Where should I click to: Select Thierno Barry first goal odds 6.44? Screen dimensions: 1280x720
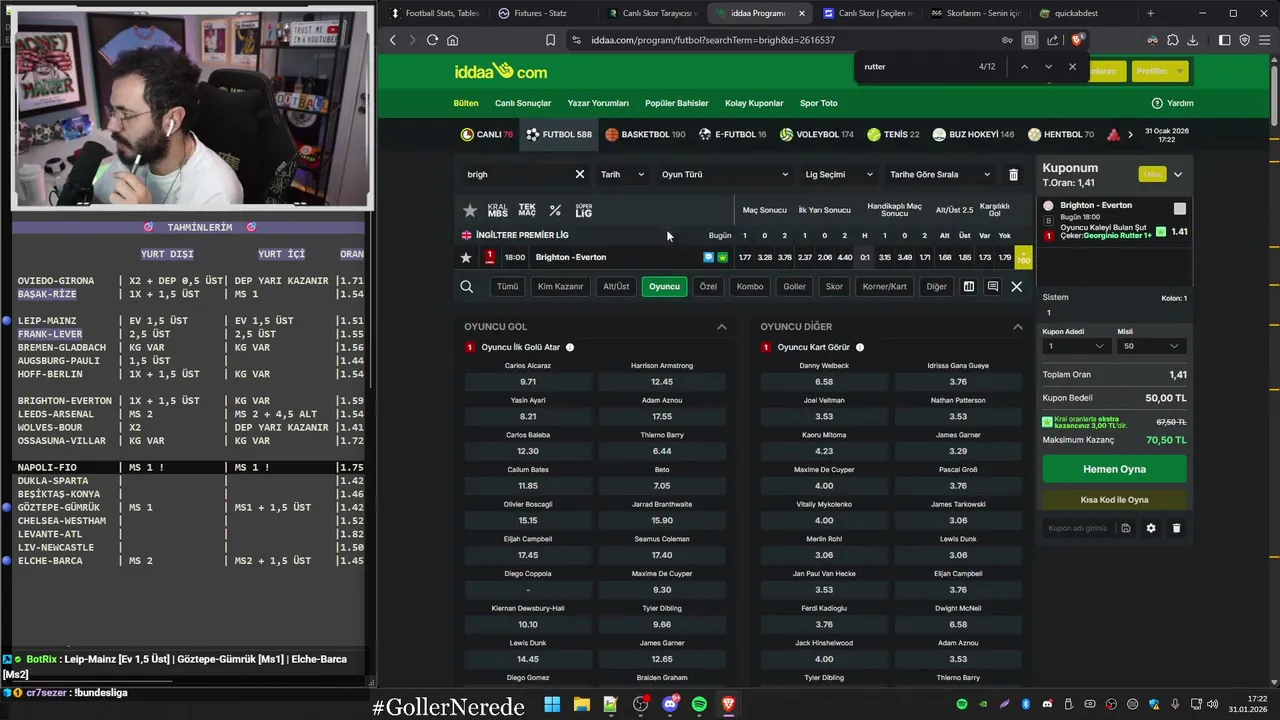662,451
